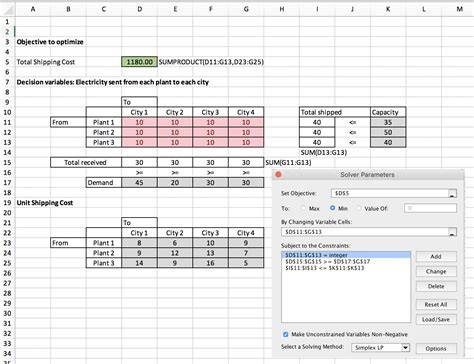
Task: Click the 'Demand' label cell
Action: [x=104, y=183]
